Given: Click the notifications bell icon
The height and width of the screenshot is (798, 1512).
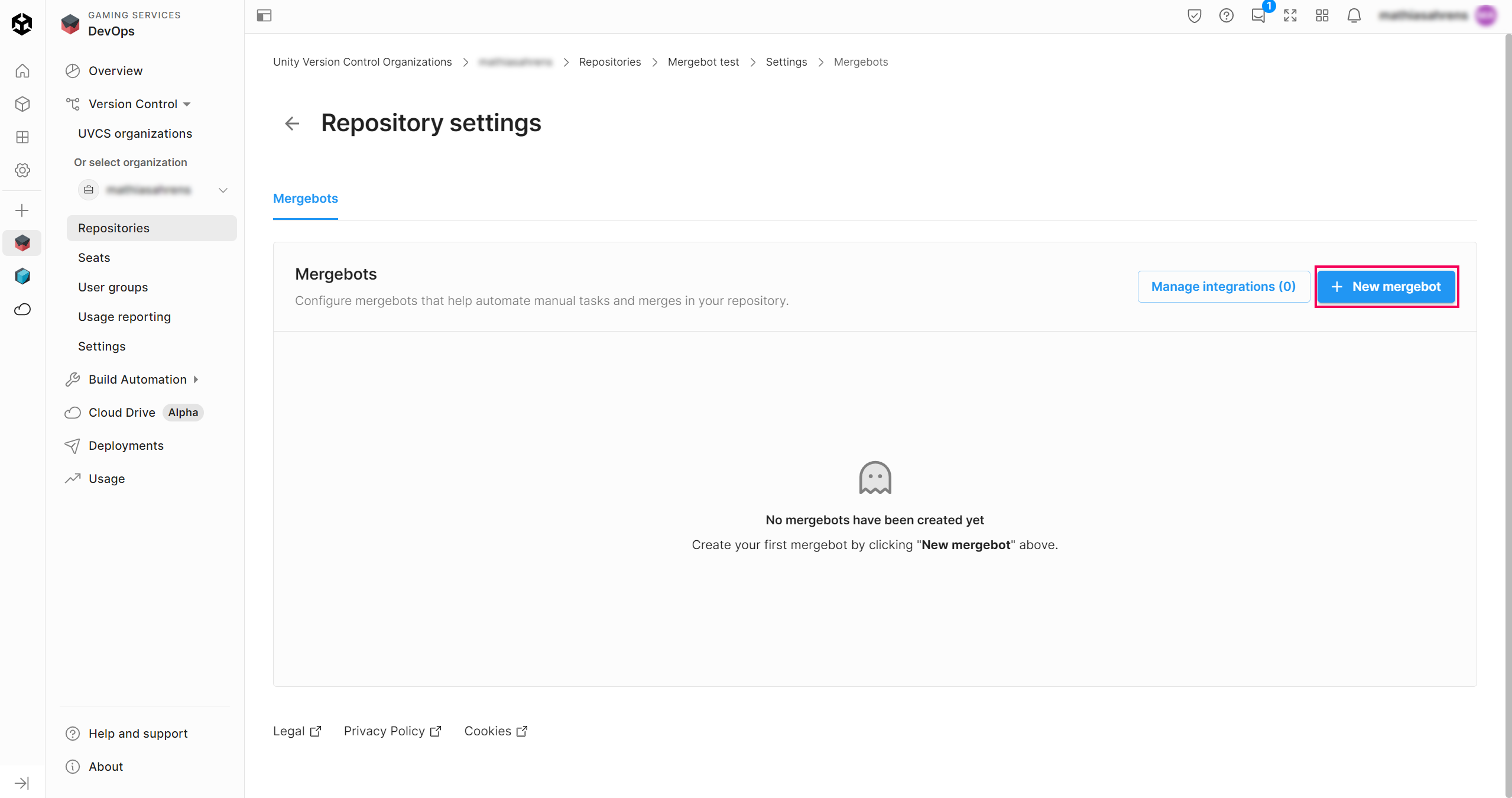Looking at the screenshot, I should (x=1354, y=16).
